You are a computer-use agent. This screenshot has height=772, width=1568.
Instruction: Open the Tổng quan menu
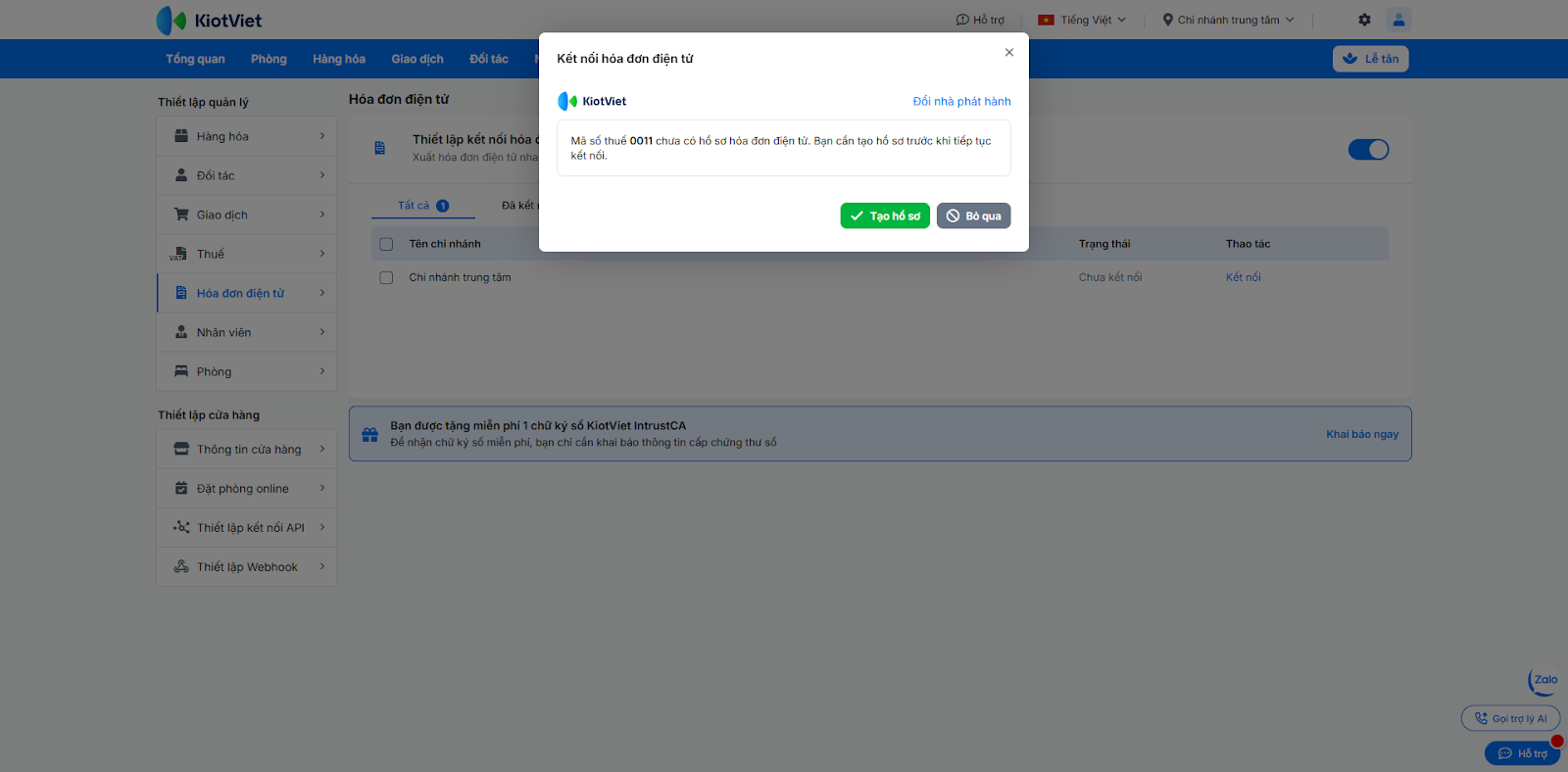(x=195, y=59)
